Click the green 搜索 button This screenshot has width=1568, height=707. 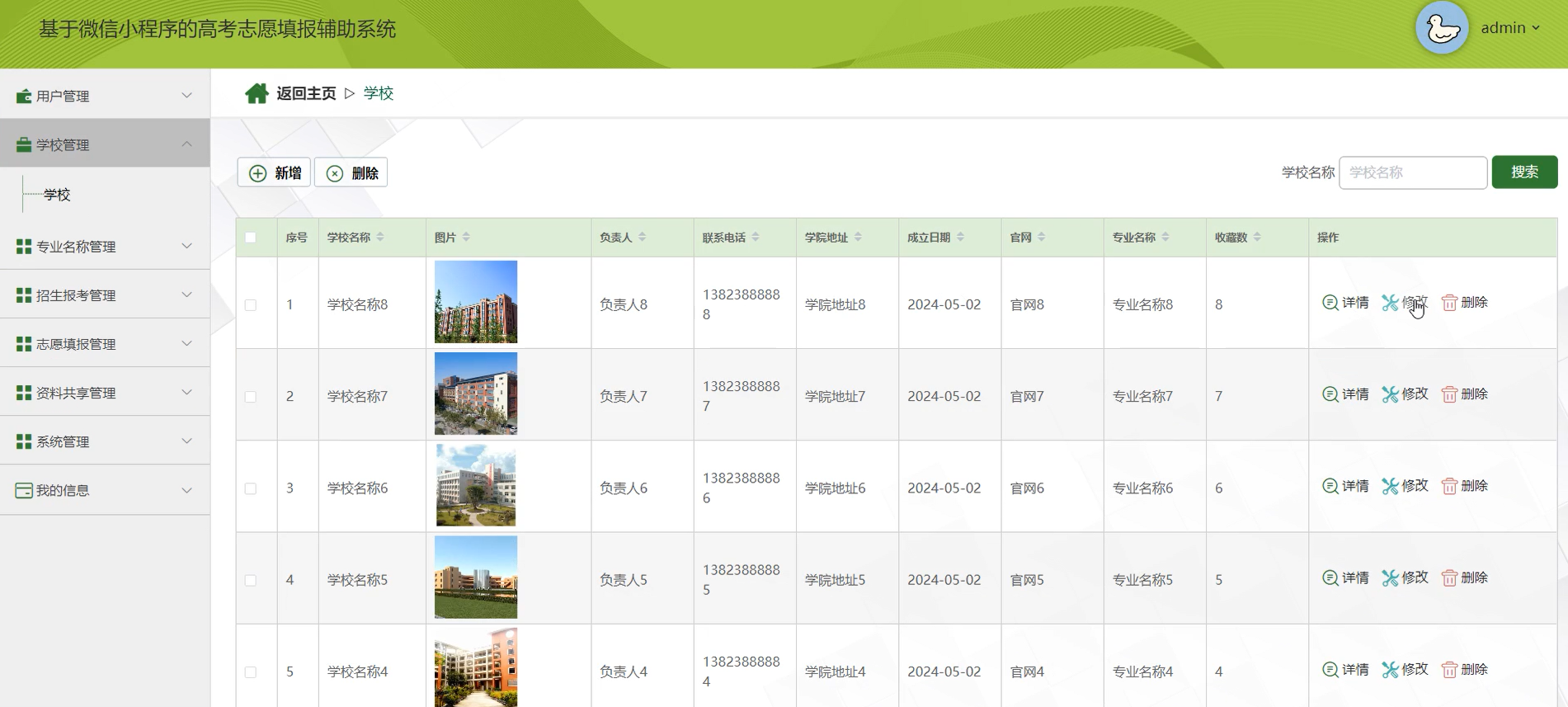tap(1524, 172)
